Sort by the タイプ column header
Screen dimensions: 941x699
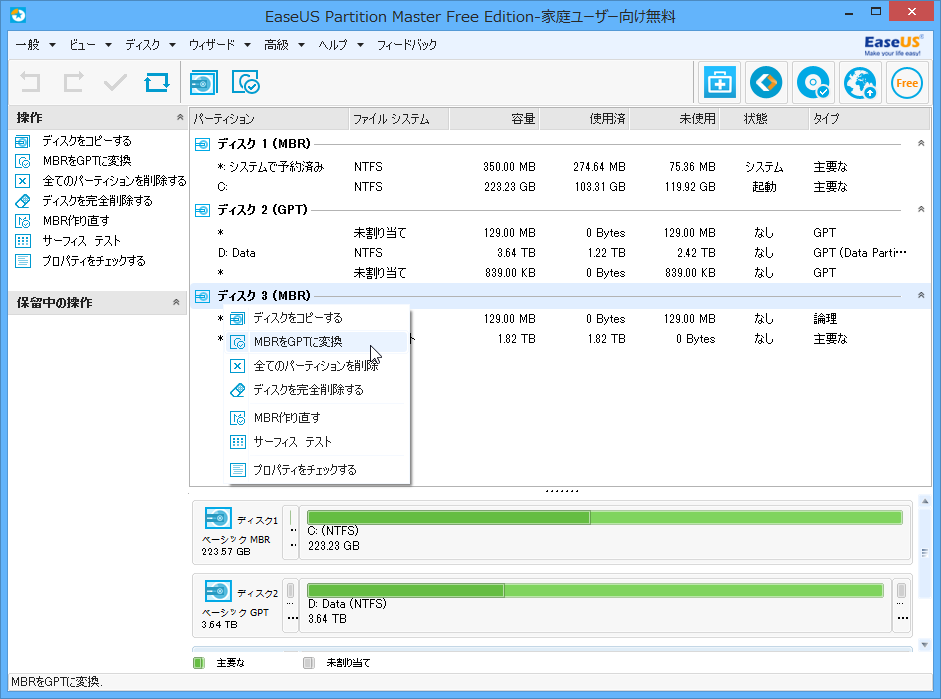[x=870, y=119]
